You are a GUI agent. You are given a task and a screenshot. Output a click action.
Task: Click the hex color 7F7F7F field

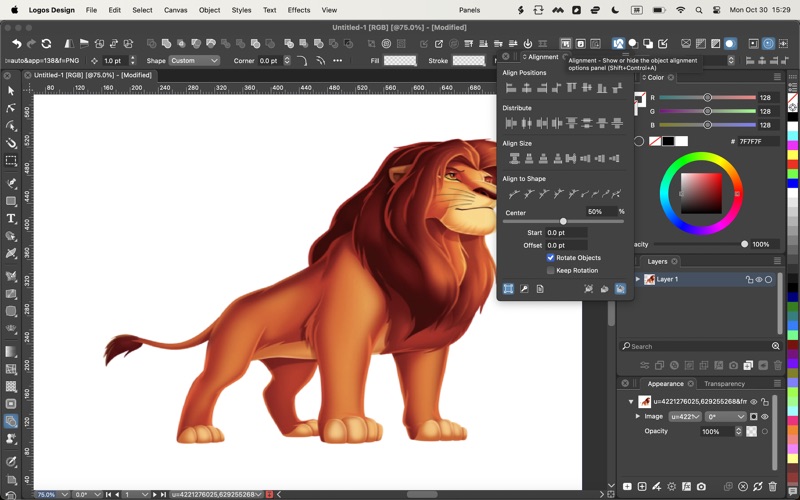click(758, 141)
